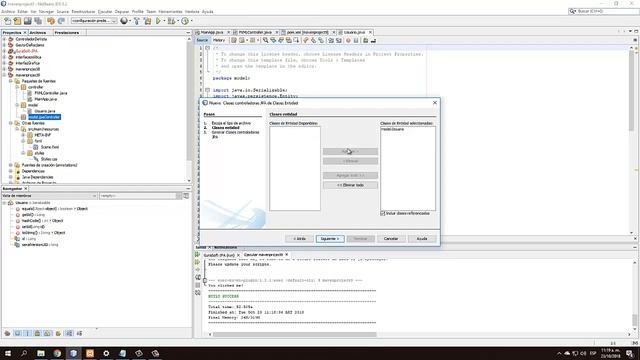
Task: Collapse the Paquetes de fuentes node
Action: (11, 81)
